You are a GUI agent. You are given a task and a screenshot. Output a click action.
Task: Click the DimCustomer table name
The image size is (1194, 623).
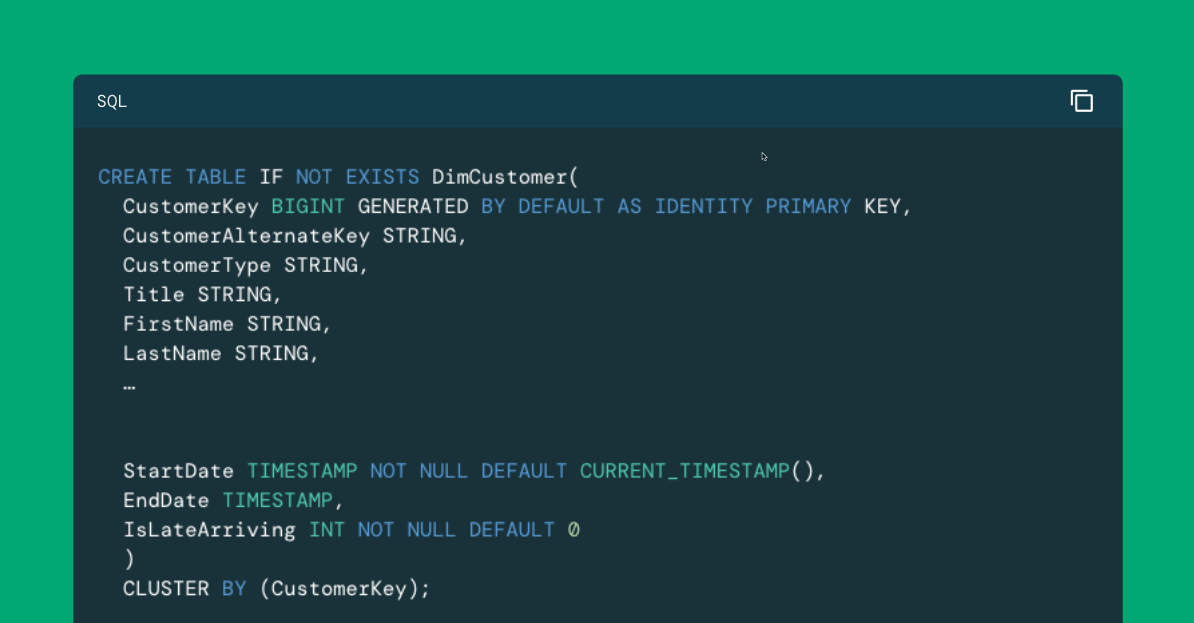[x=500, y=177]
